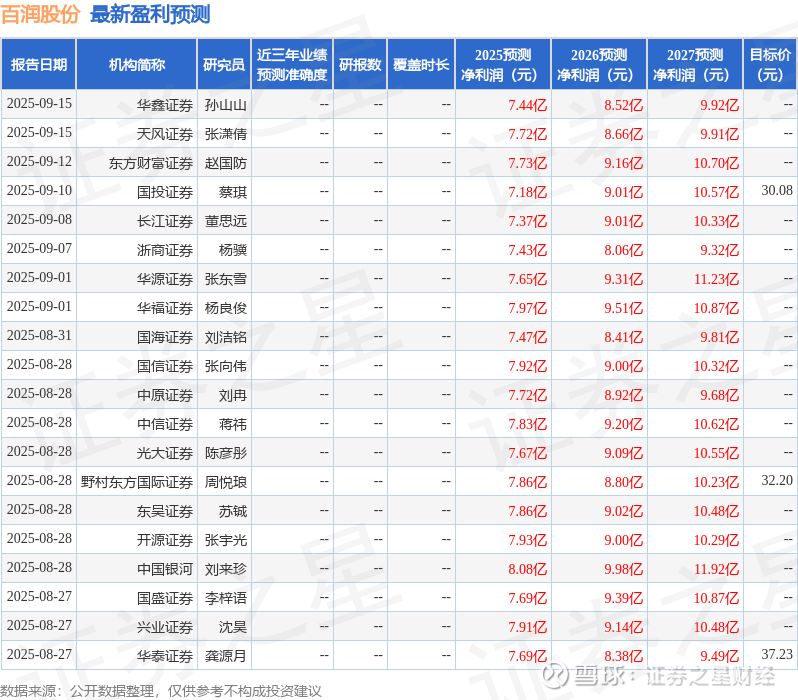
Task: Click researcher name 刘洁铭
Action: pos(225,337)
